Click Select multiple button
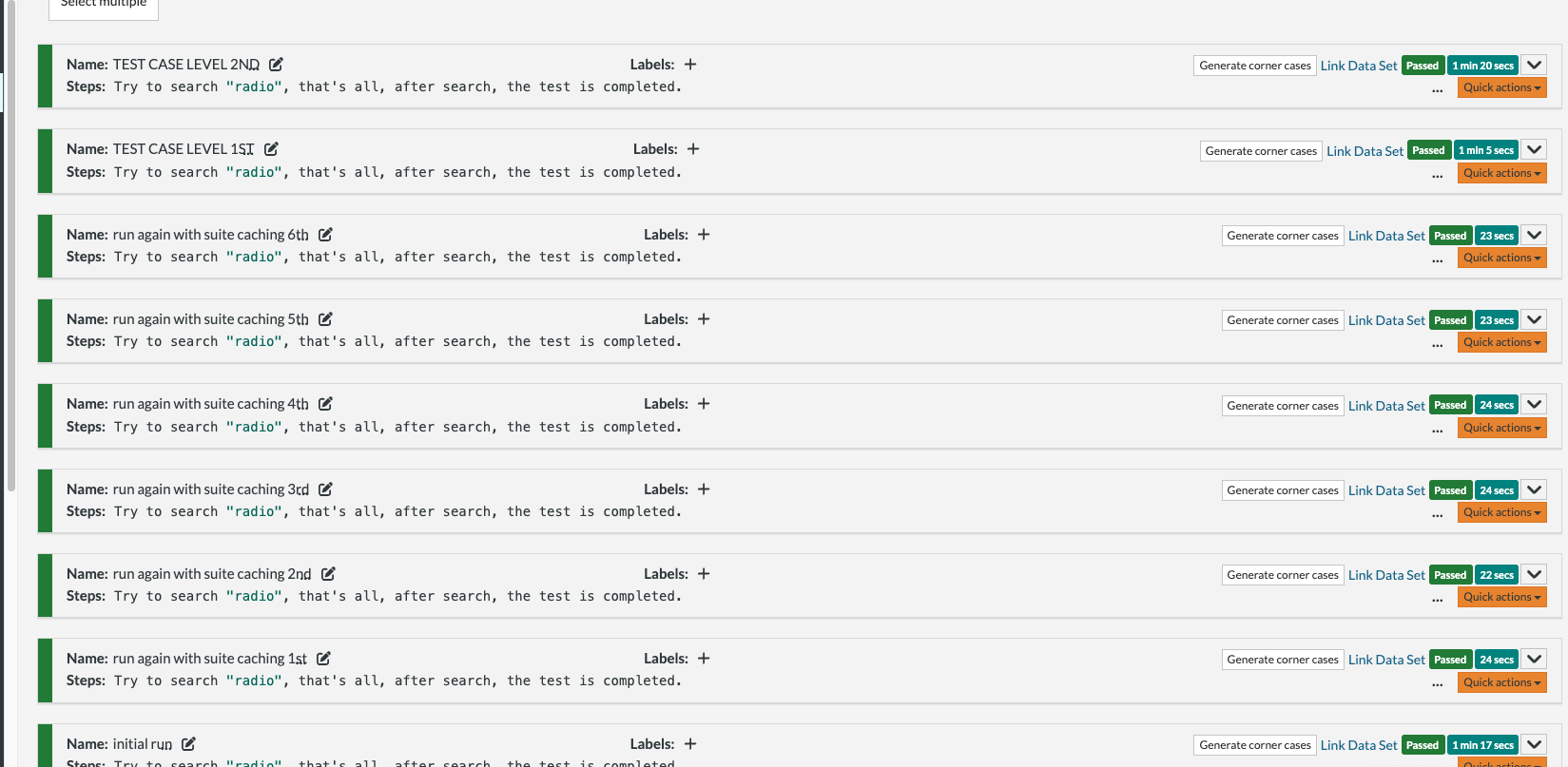1568x767 pixels. click(x=104, y=6)
